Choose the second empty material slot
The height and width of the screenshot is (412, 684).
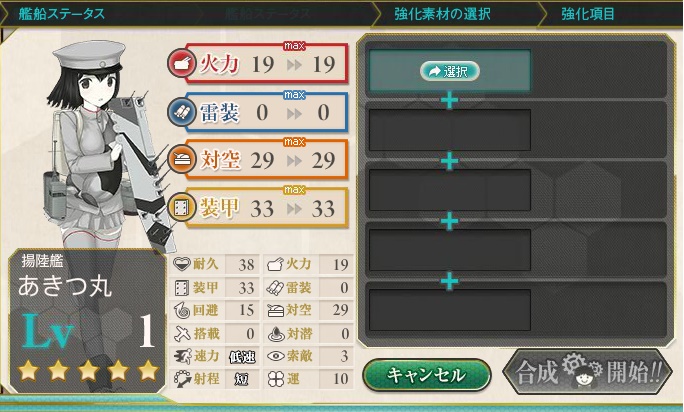pos(450,130)
